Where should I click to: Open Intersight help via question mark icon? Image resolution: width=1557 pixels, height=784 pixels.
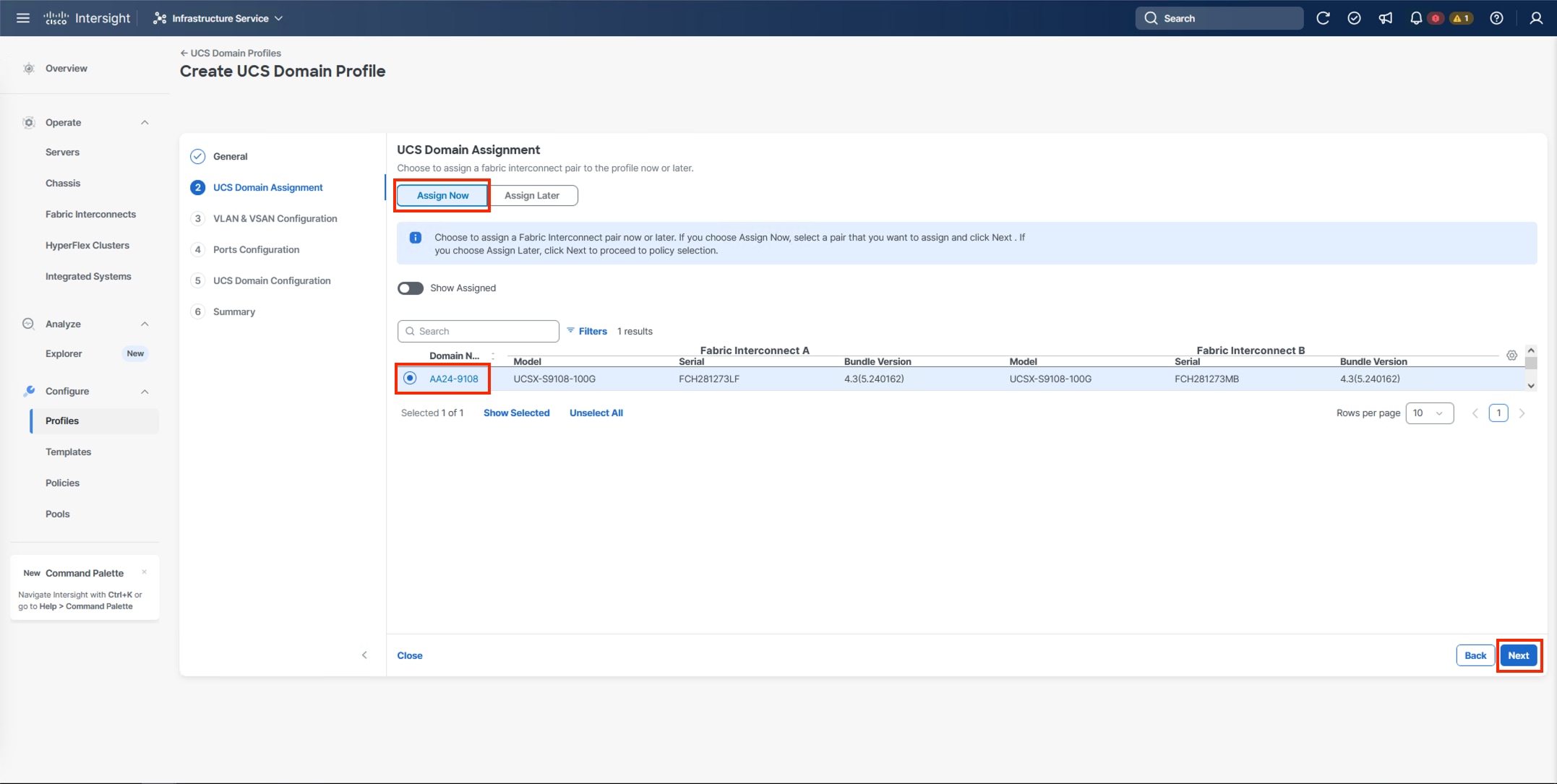tap(1496, 18)
